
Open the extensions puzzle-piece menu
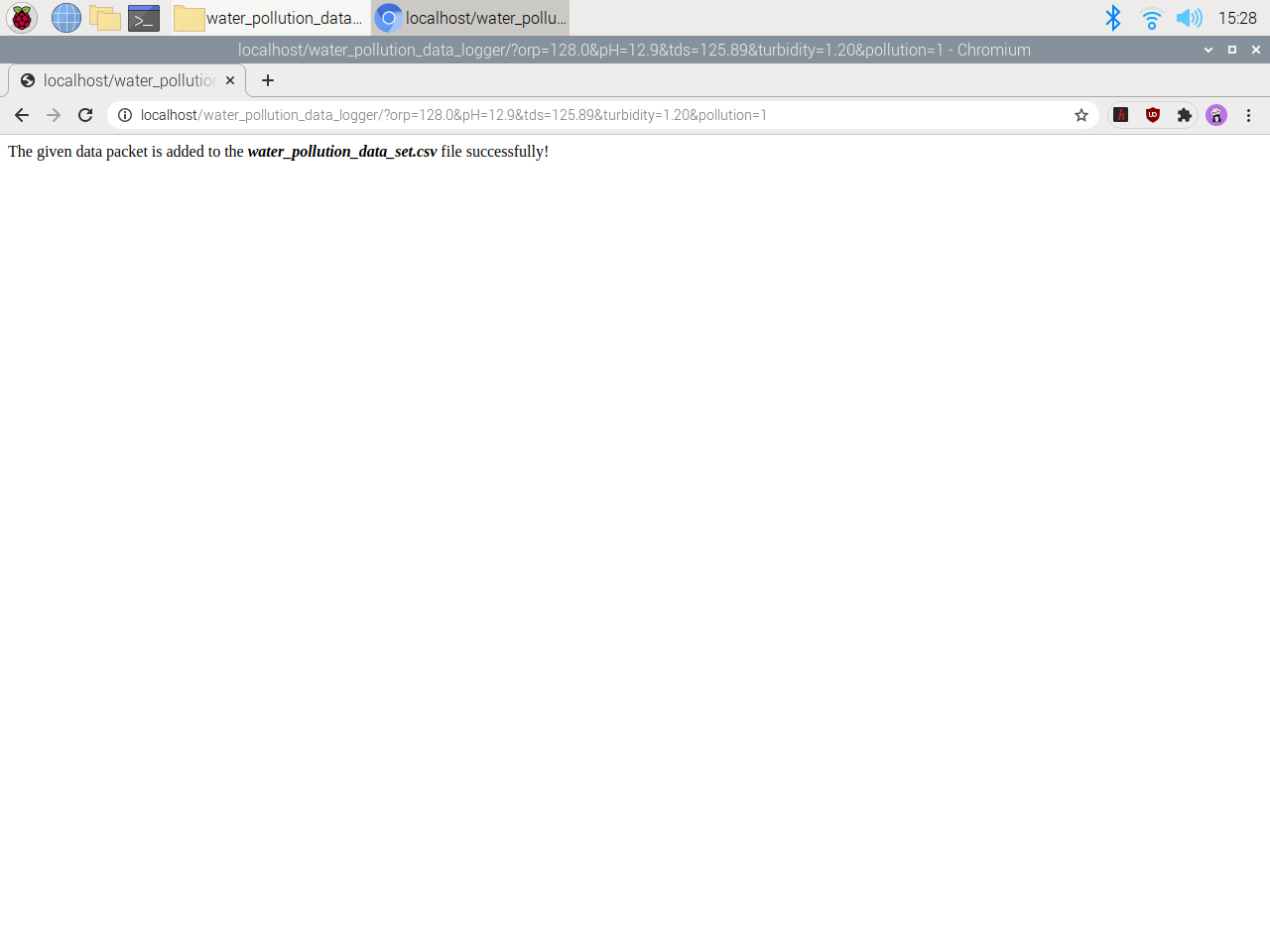pos(1184,115)
